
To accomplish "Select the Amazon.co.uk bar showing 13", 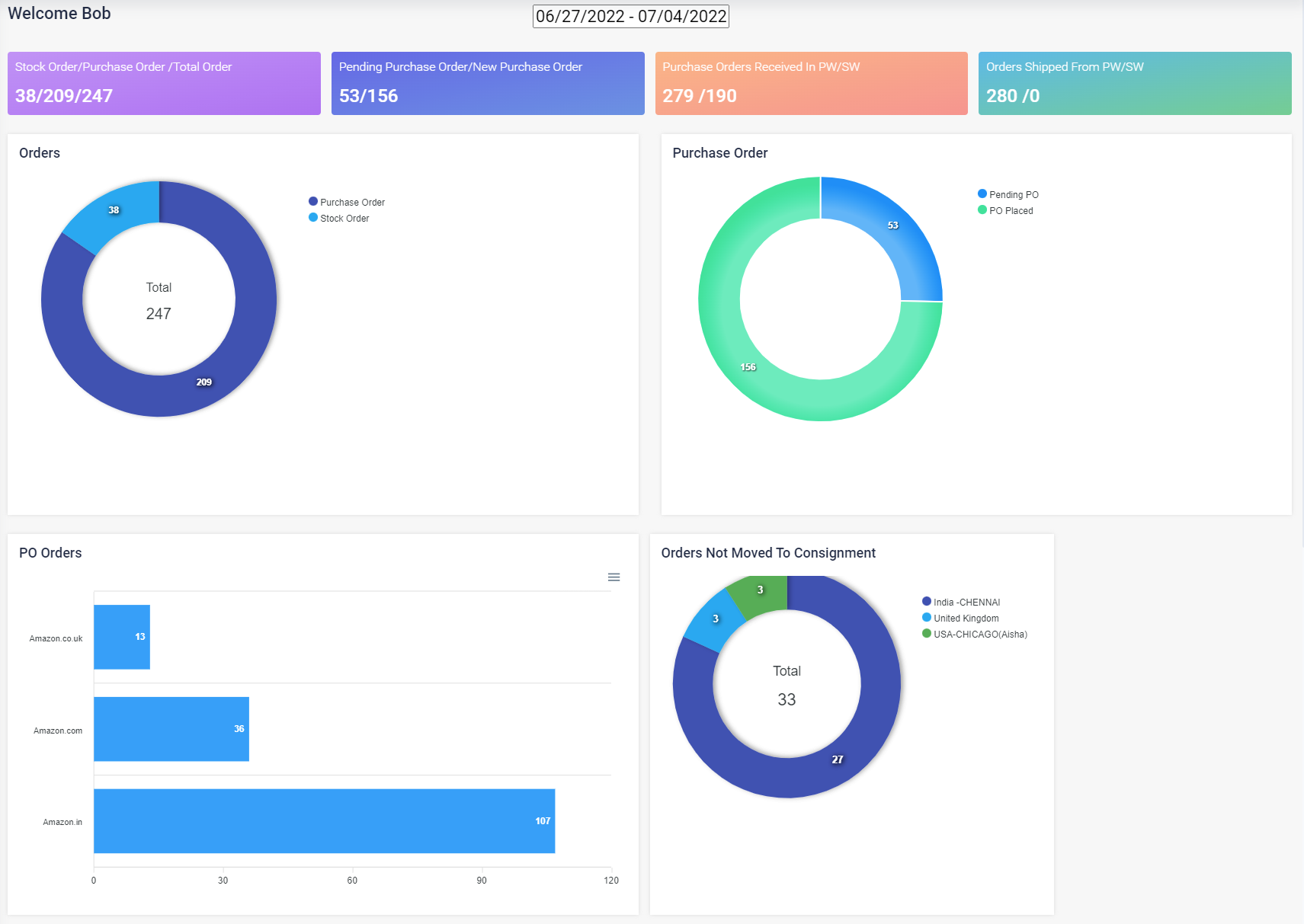I will 122,637.
